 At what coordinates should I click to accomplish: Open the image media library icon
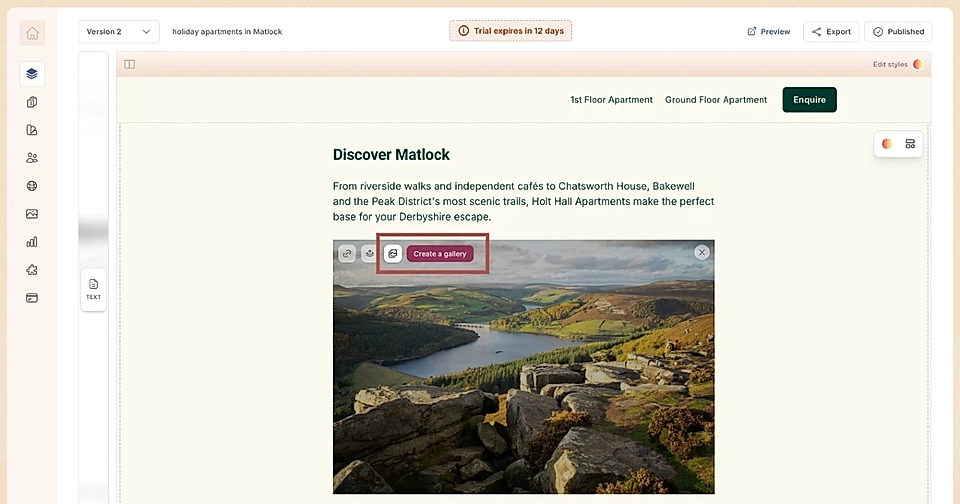pyautogui.click(x=32, y=214)
